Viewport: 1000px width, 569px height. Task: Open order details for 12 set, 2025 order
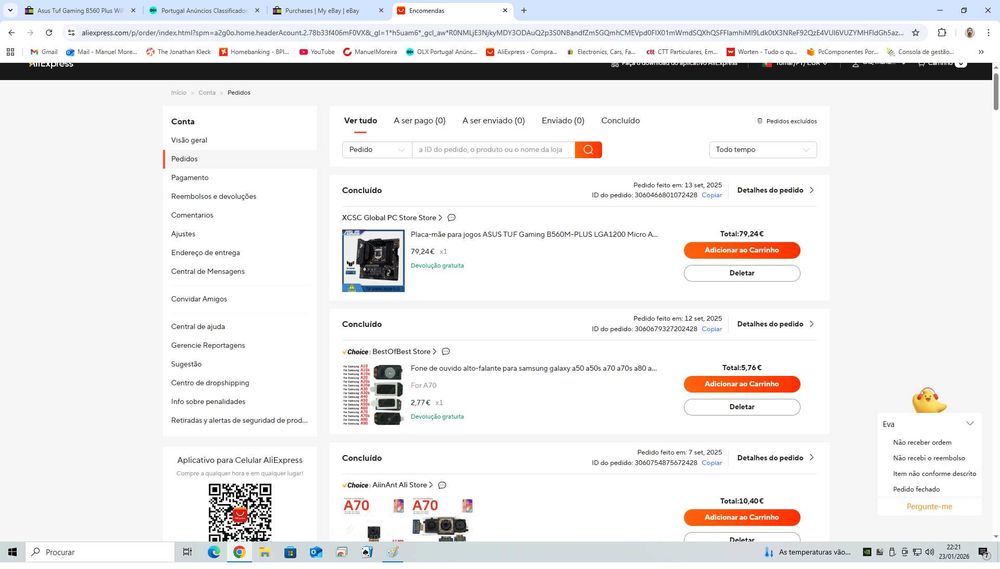tap(776, 324)
